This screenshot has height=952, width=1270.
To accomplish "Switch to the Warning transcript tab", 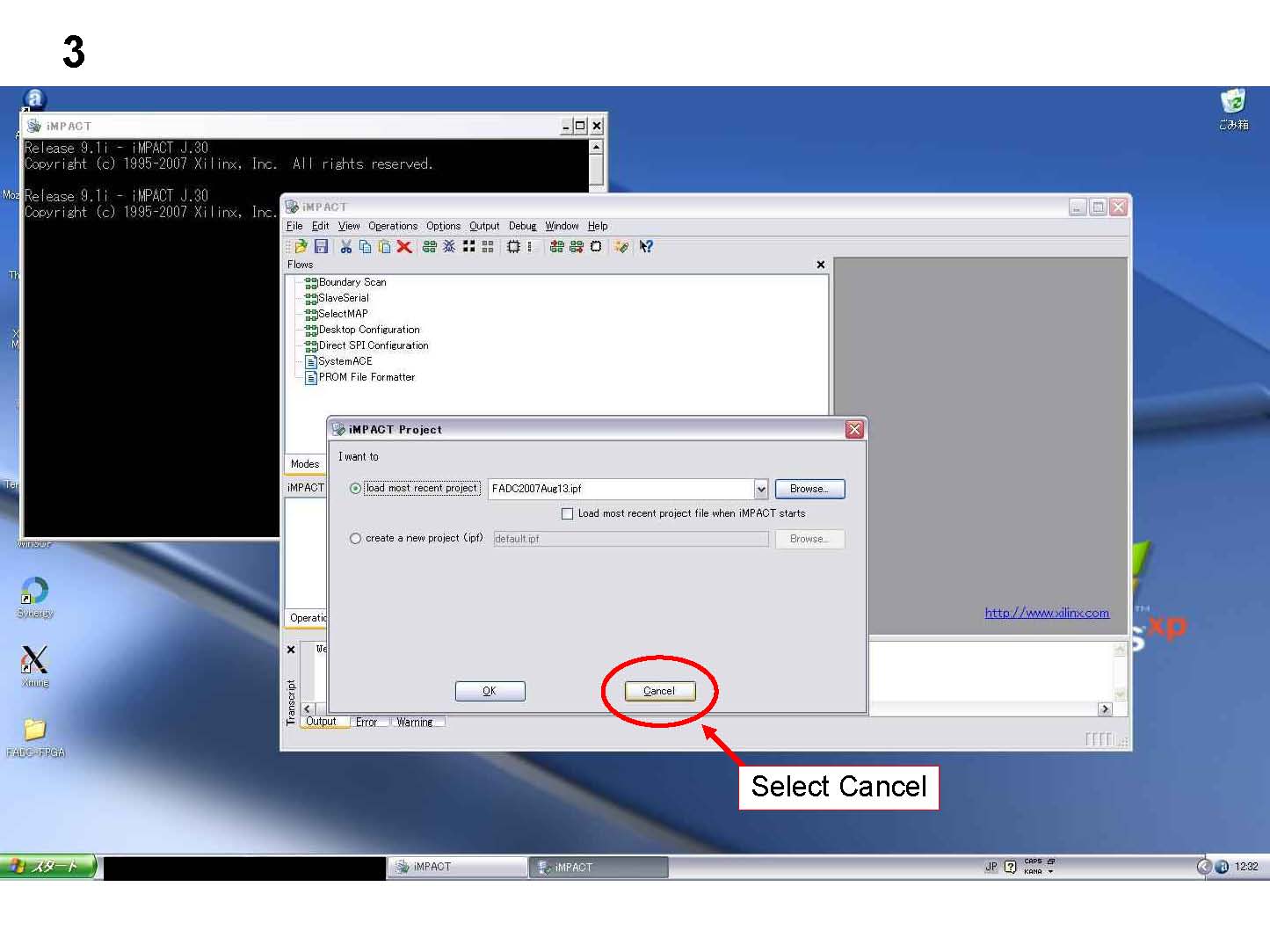I will coord(415,722).
